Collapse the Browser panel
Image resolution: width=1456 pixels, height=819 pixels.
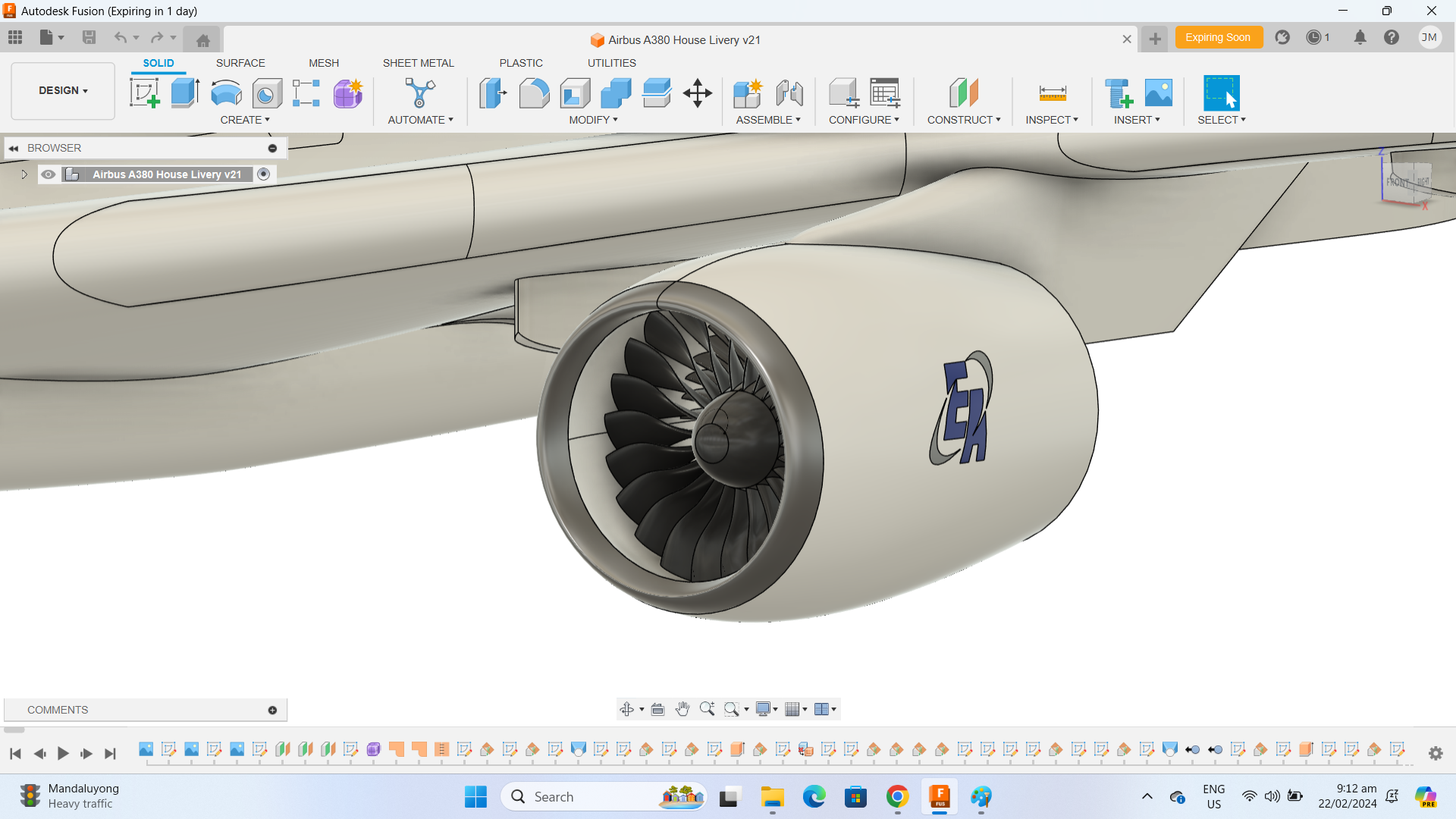(14, 148)
